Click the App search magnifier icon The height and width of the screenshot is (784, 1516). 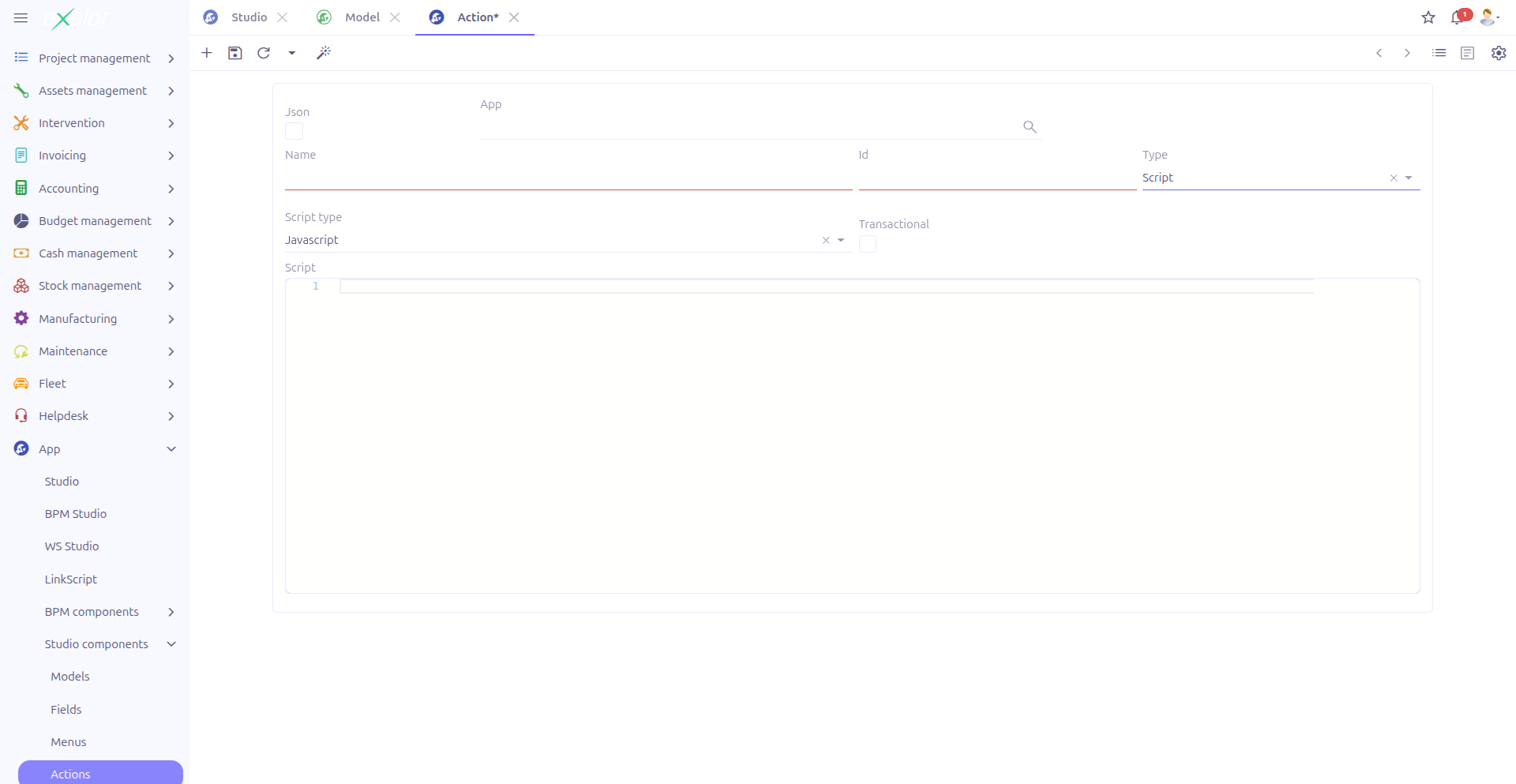pyautogui.click(x=1029, y=126)
